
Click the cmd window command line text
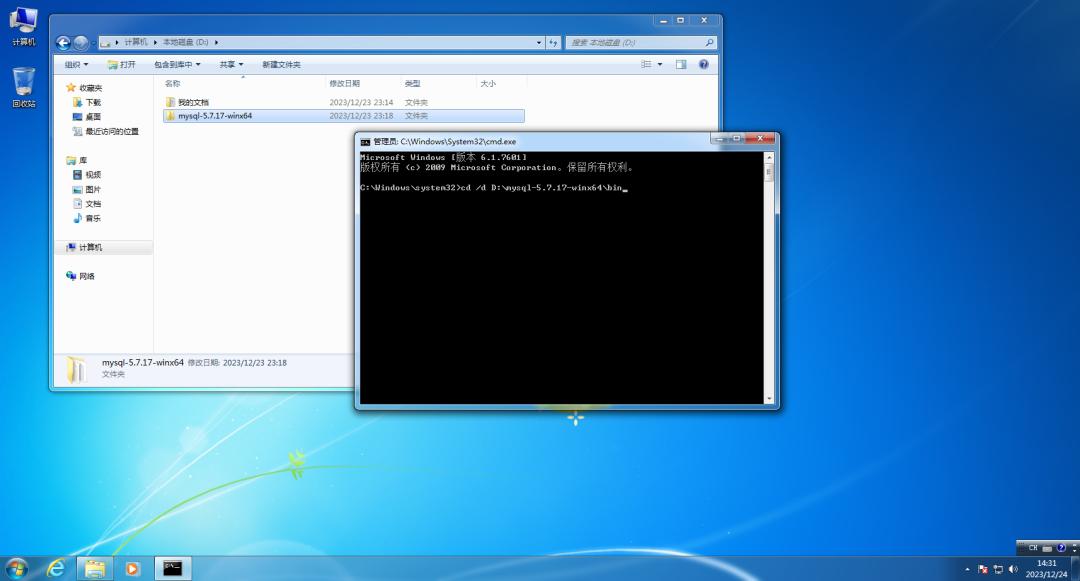pyautogui.click(x=494, y=187)
